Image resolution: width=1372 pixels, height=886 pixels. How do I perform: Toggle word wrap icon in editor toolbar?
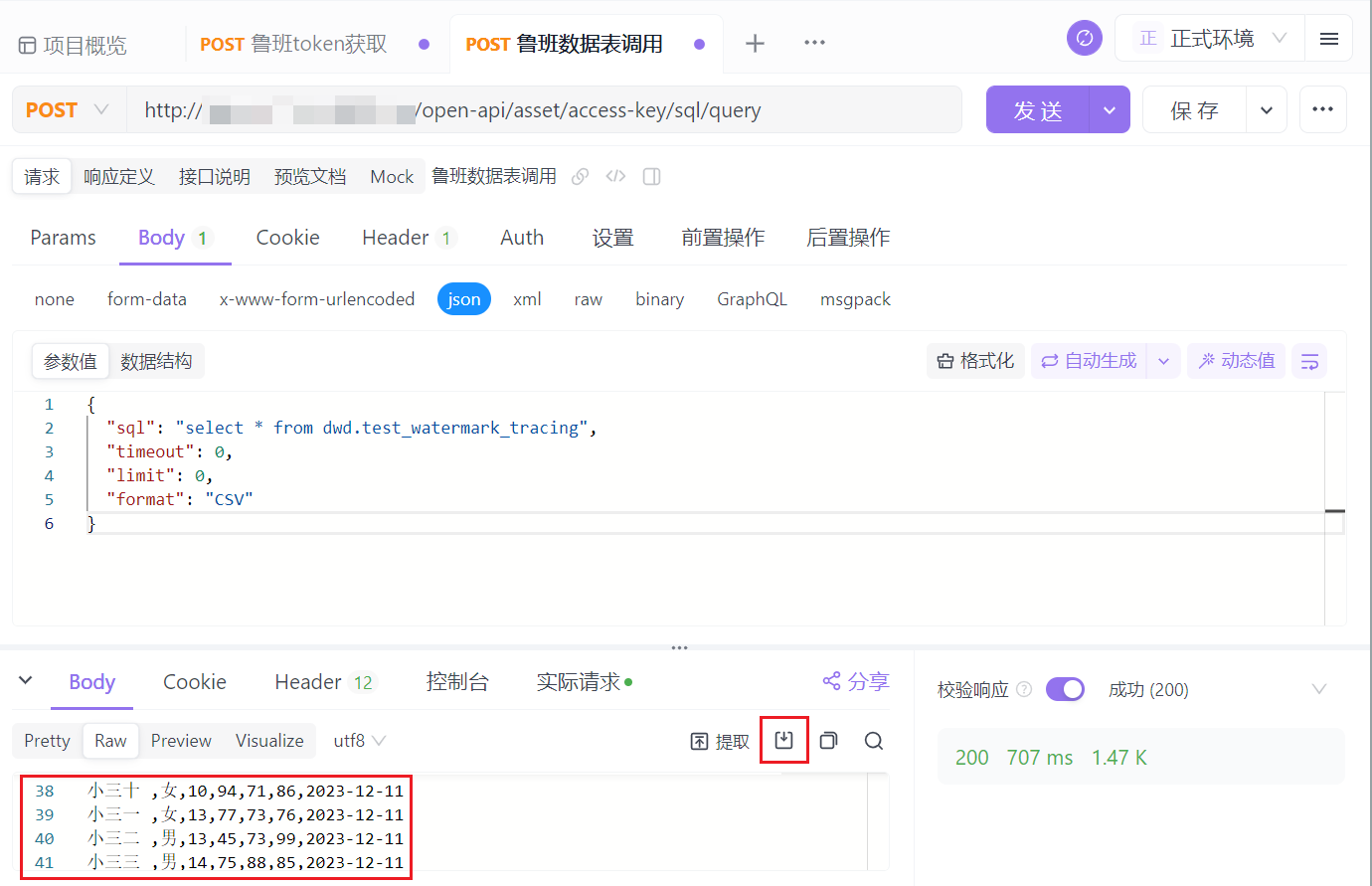pos(1309,361)
